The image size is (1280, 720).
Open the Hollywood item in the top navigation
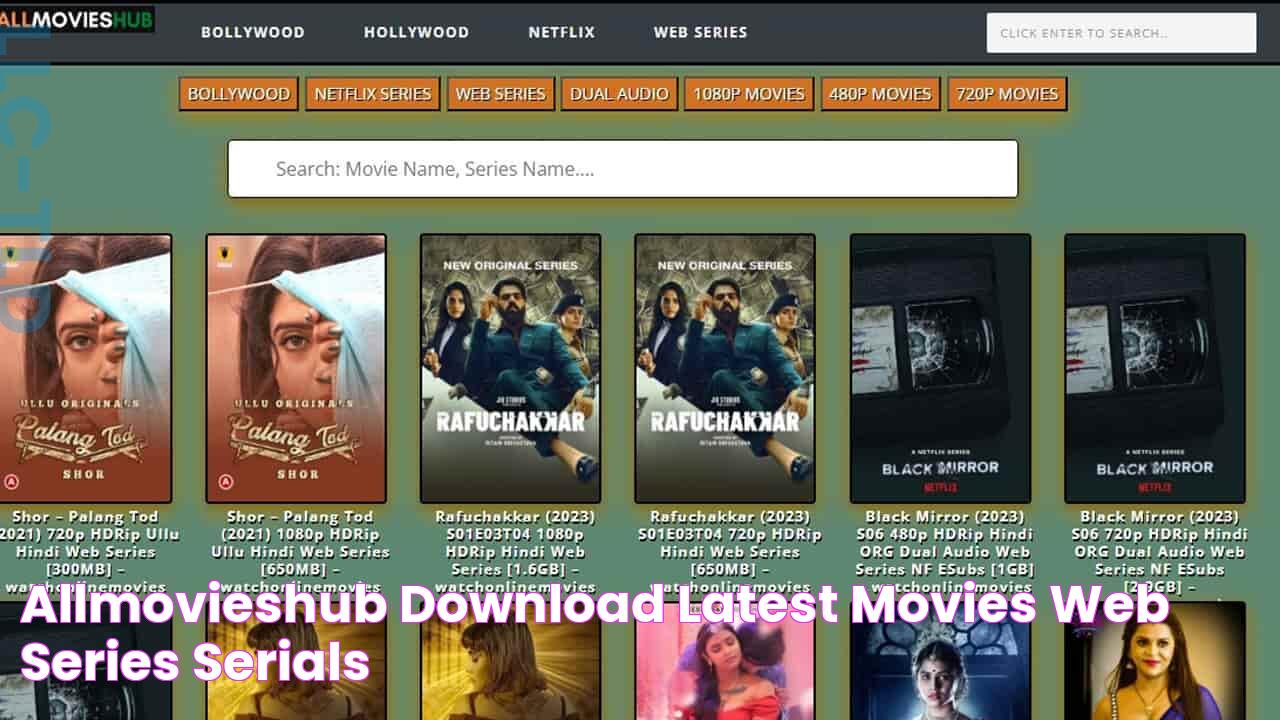[416, 32]
